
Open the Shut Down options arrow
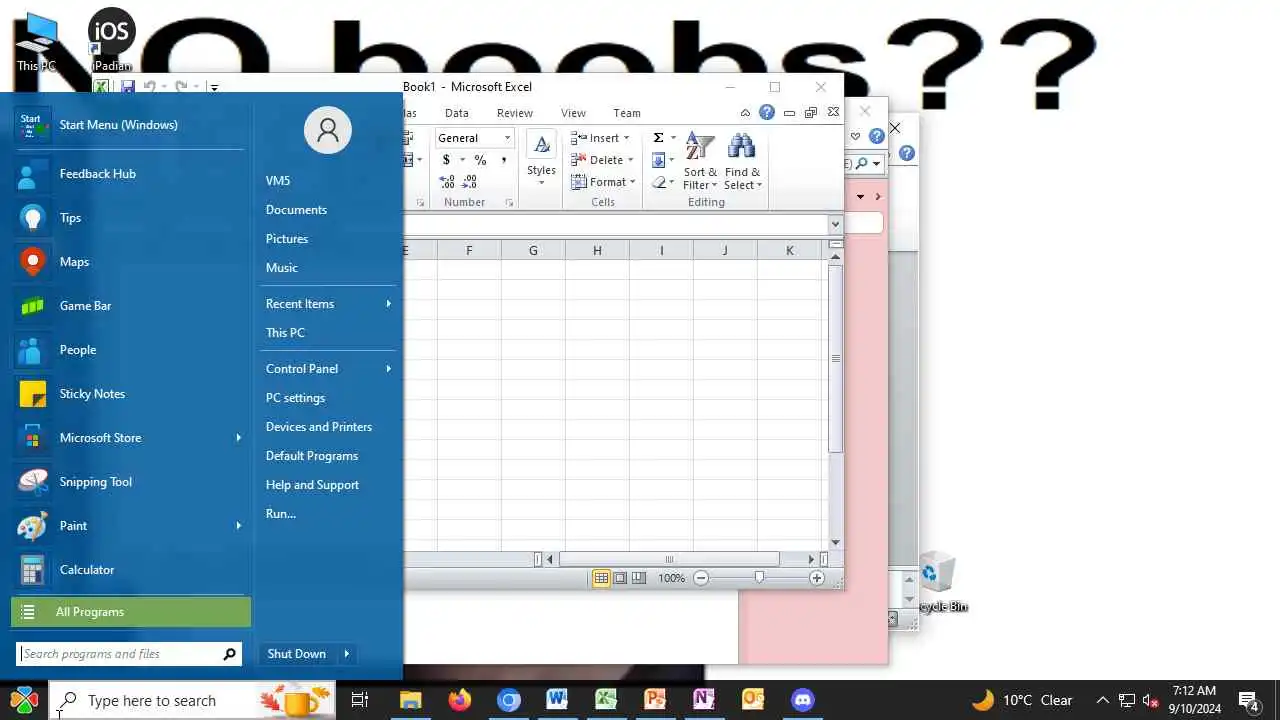click(347, 654)
